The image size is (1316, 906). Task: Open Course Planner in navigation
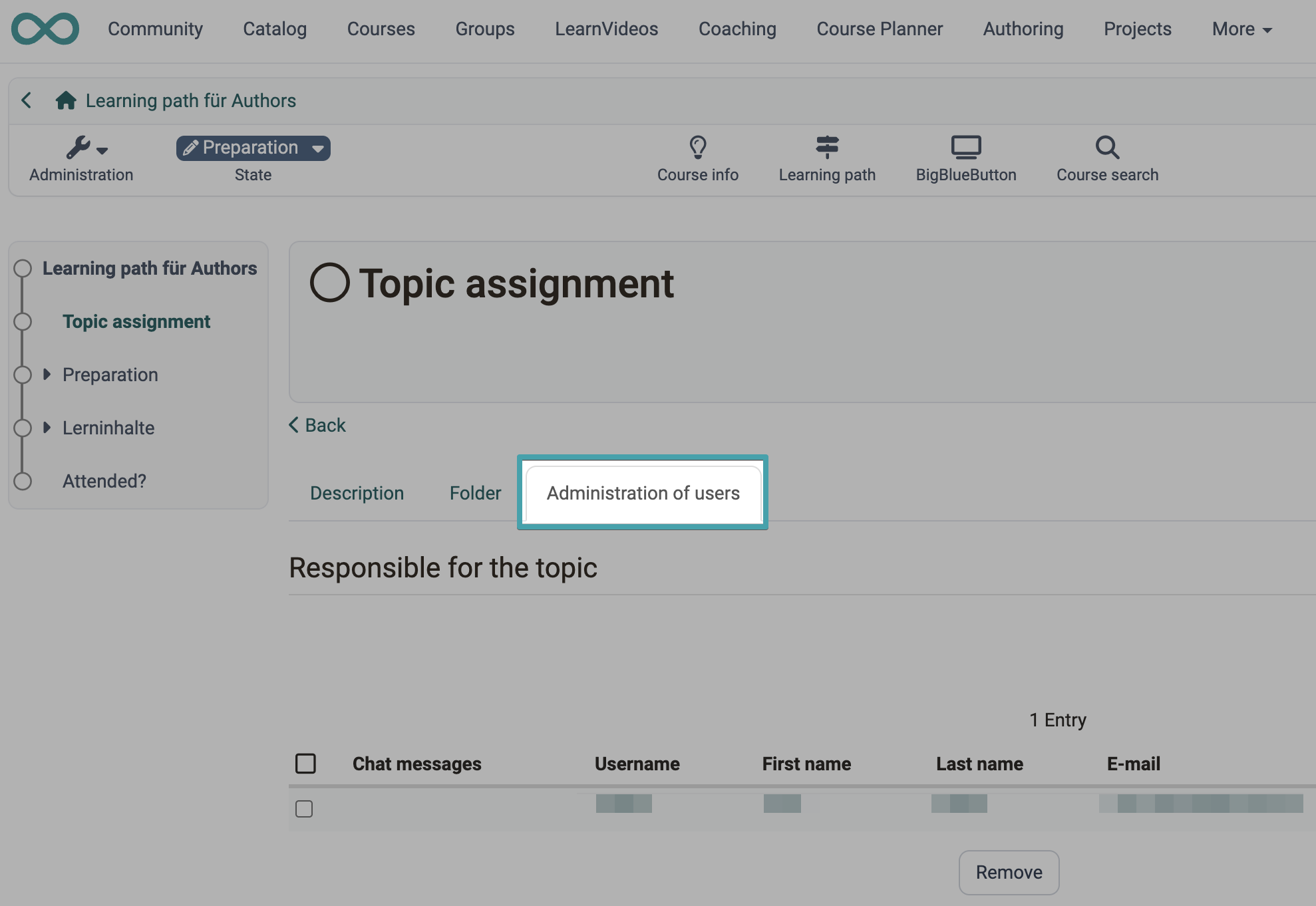[x=880, y=29]
